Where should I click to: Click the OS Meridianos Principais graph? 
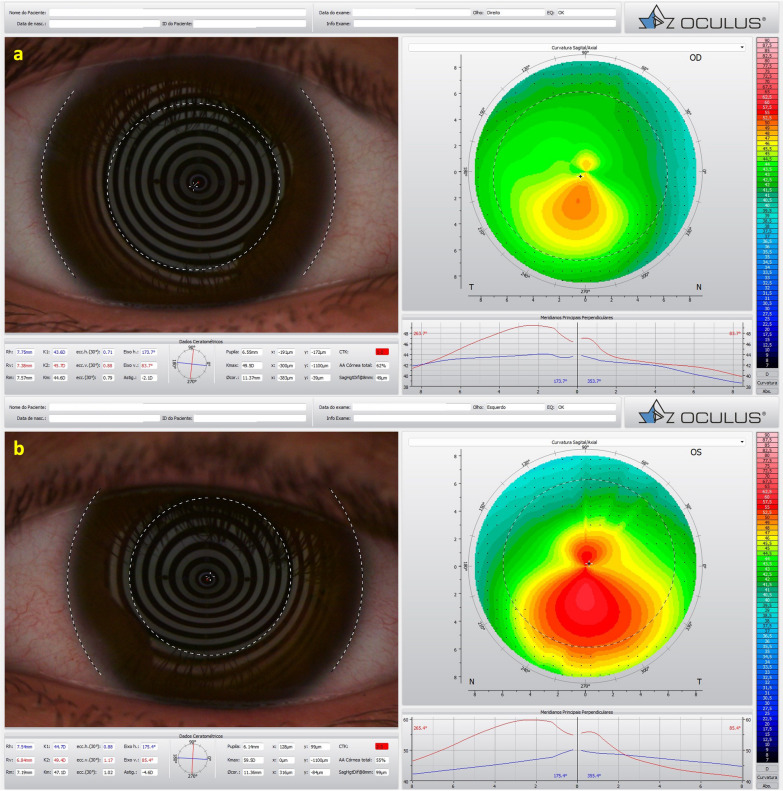[577, 750]
